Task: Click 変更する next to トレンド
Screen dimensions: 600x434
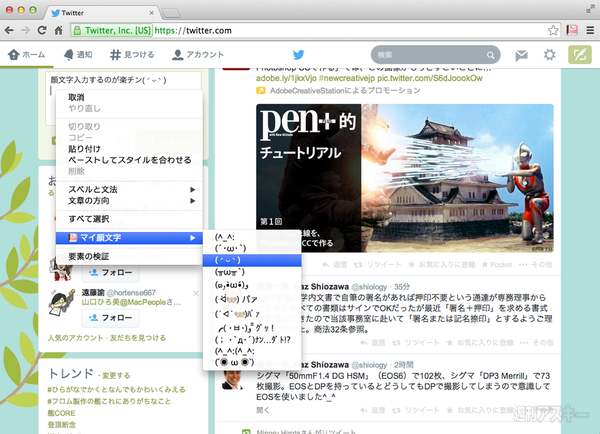Action: coord(116,375)
